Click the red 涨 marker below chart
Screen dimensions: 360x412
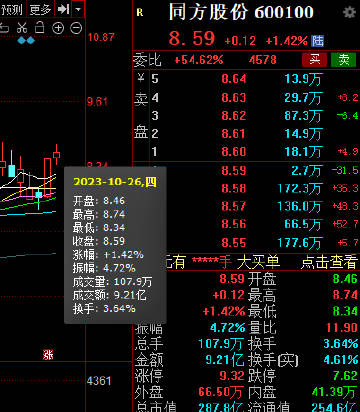(x=48, y=355)
